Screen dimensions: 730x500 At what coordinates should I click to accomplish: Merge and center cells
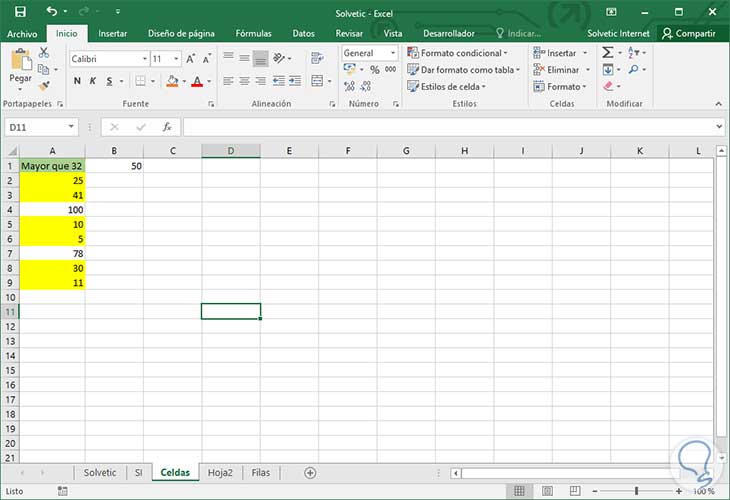(317, 81)
